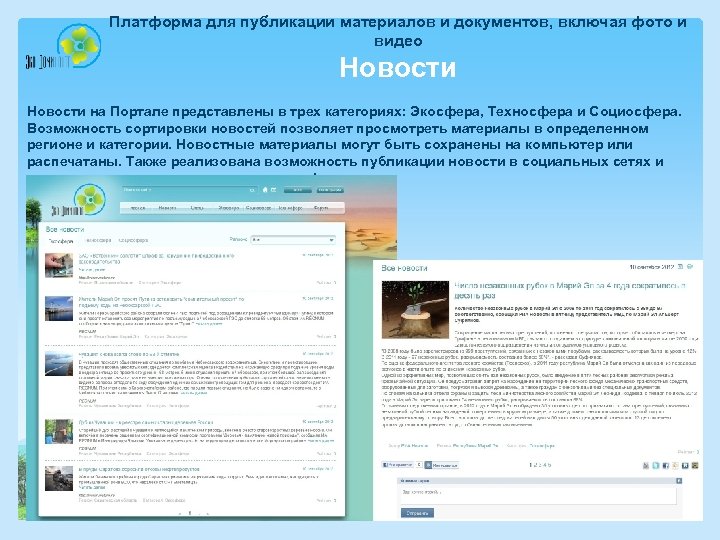Click the aerial water news thumbnail
The height and width of the screenshot is (540, 720).
[59, 364]
